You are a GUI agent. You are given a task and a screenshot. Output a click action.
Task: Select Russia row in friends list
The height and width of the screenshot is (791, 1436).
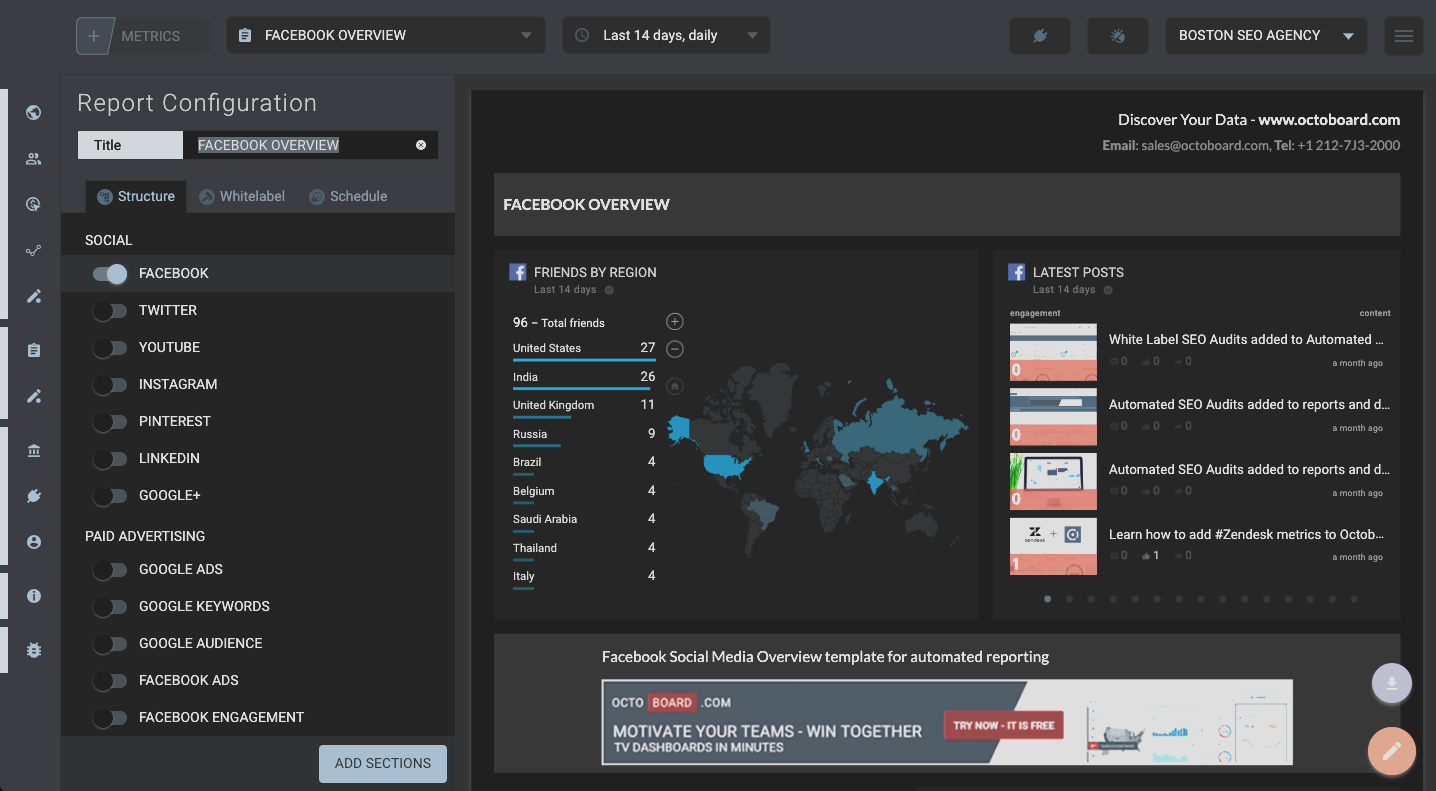[x=584, y=435]
